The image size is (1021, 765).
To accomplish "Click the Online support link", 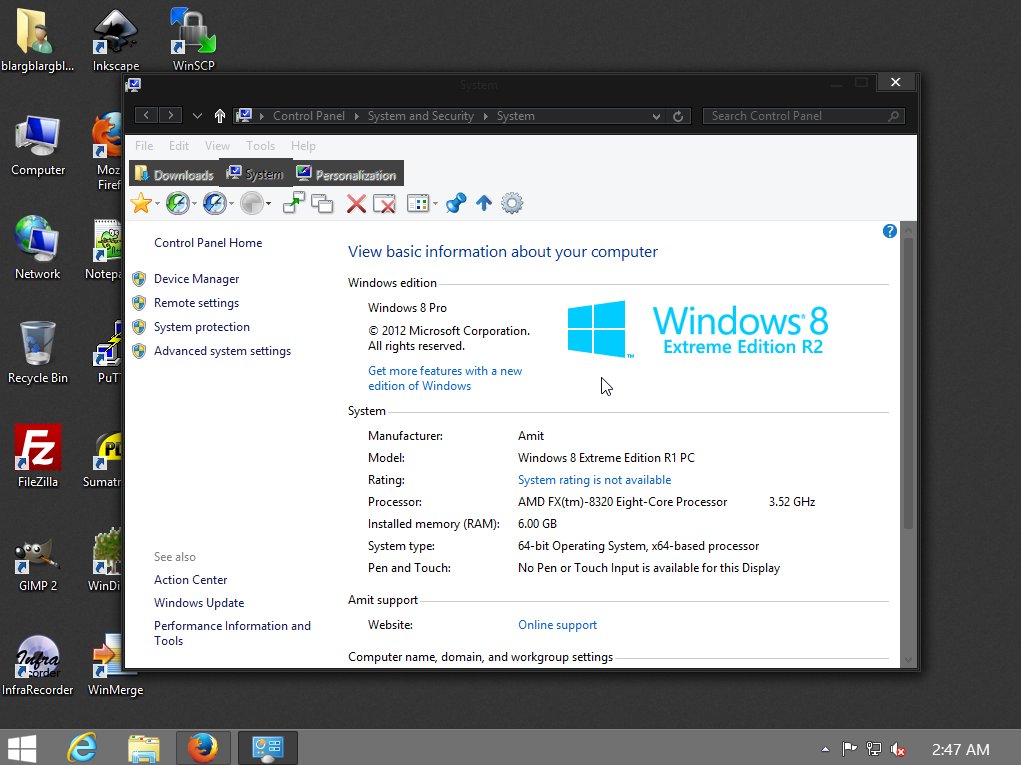I will [557, 625].
